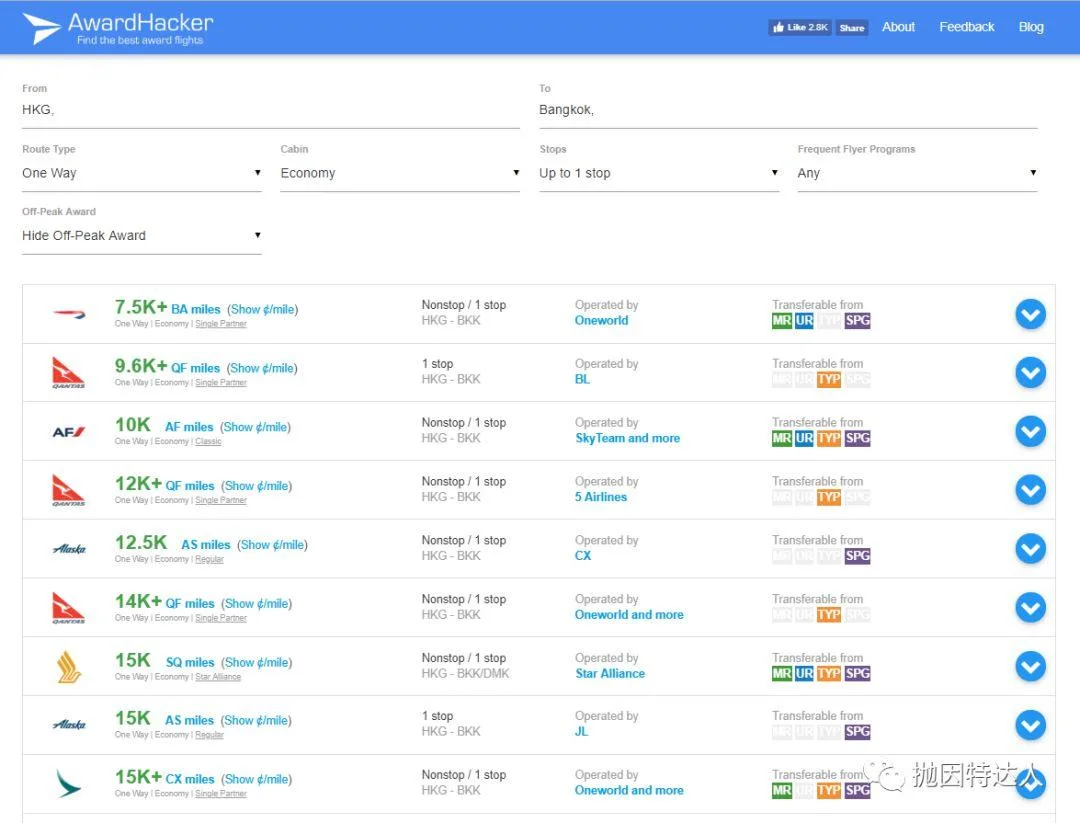The width and height of the screenshot is (1080, 823).
Task: Click SPG badge in SQ miles row
Action: point(858,674)
